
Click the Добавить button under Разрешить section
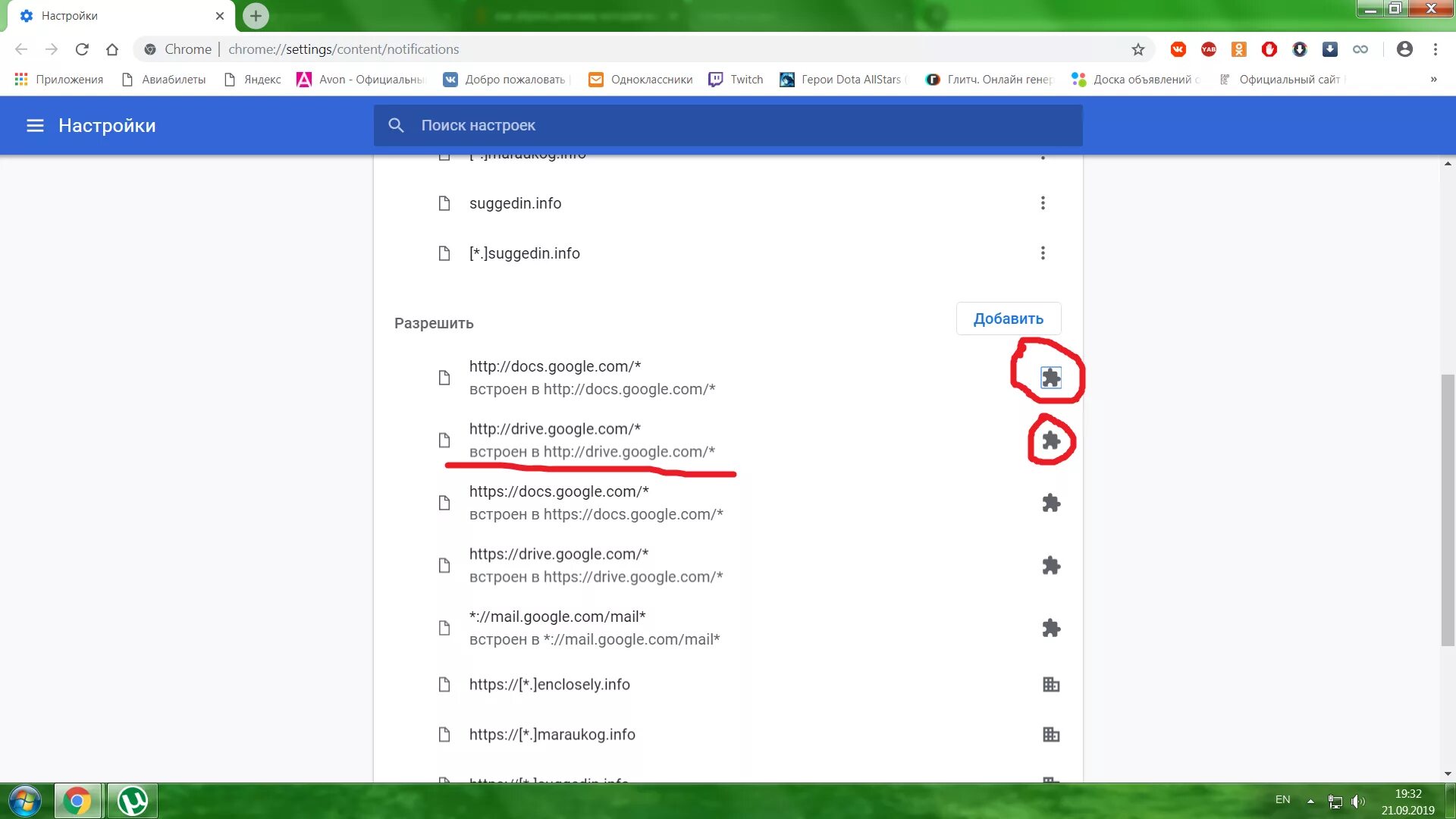[1009, 318]
